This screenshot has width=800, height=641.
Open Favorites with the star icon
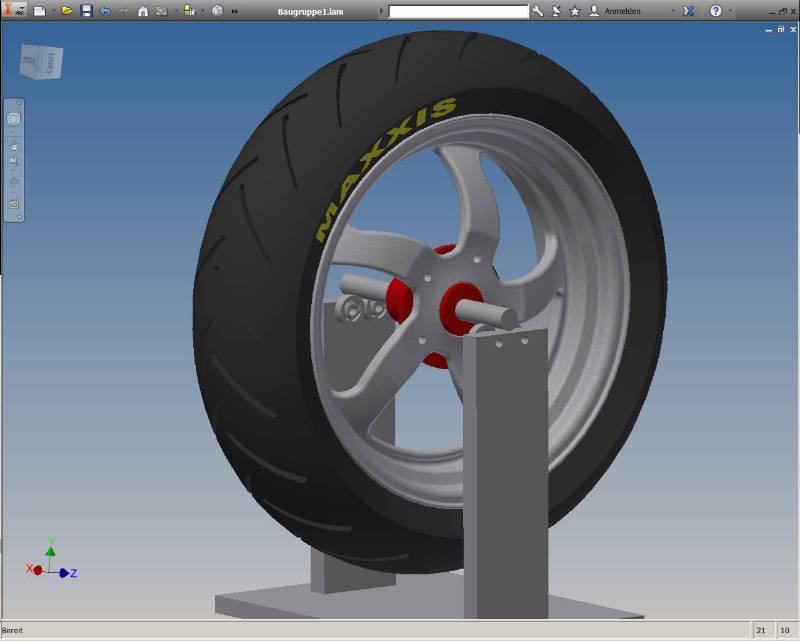pos(575,11)
